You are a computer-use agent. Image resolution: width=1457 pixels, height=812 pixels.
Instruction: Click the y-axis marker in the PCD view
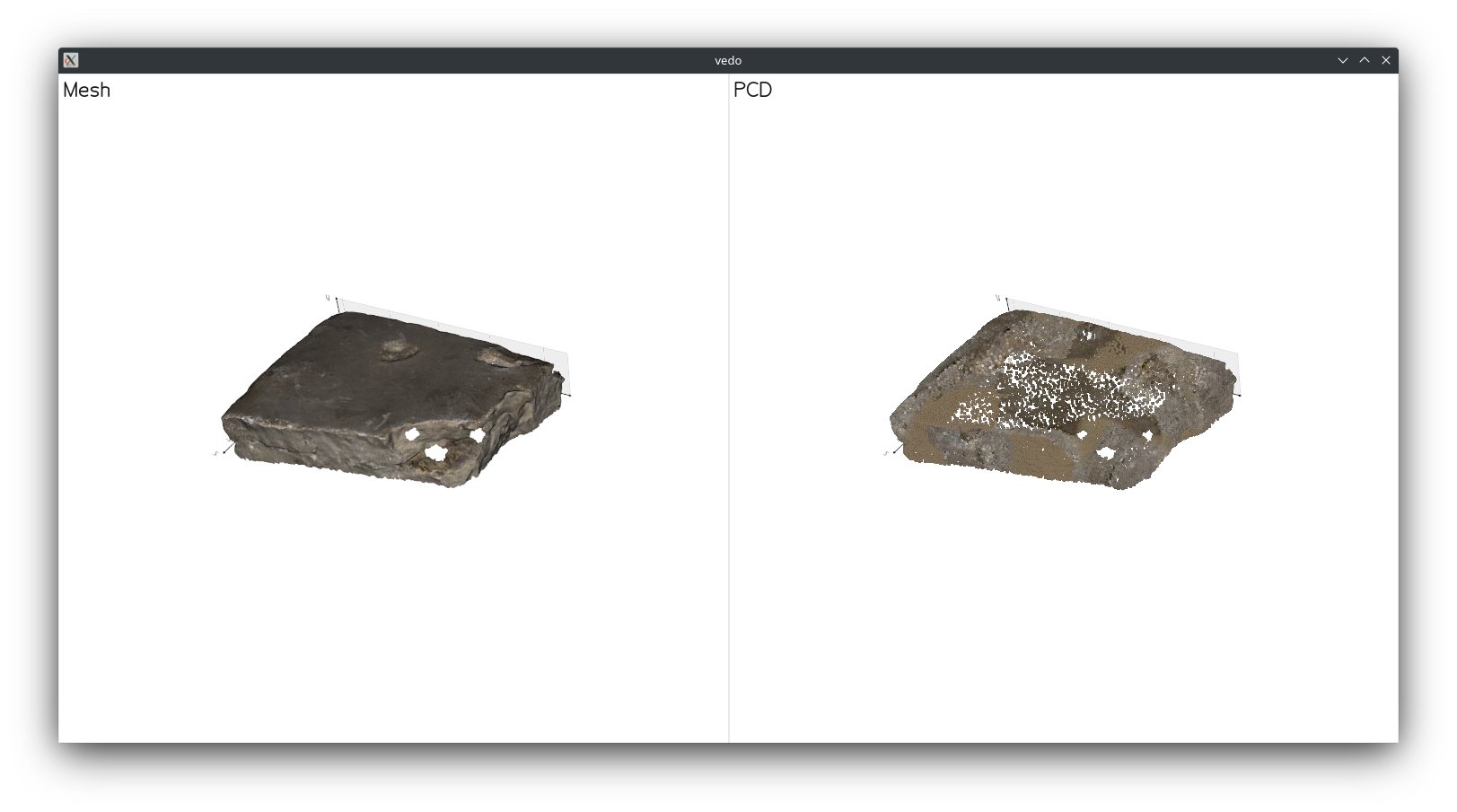point(999,297)
